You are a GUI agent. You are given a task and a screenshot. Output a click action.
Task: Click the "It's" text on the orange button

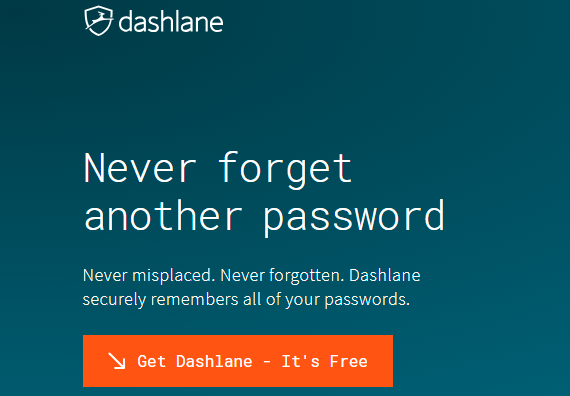301,361
